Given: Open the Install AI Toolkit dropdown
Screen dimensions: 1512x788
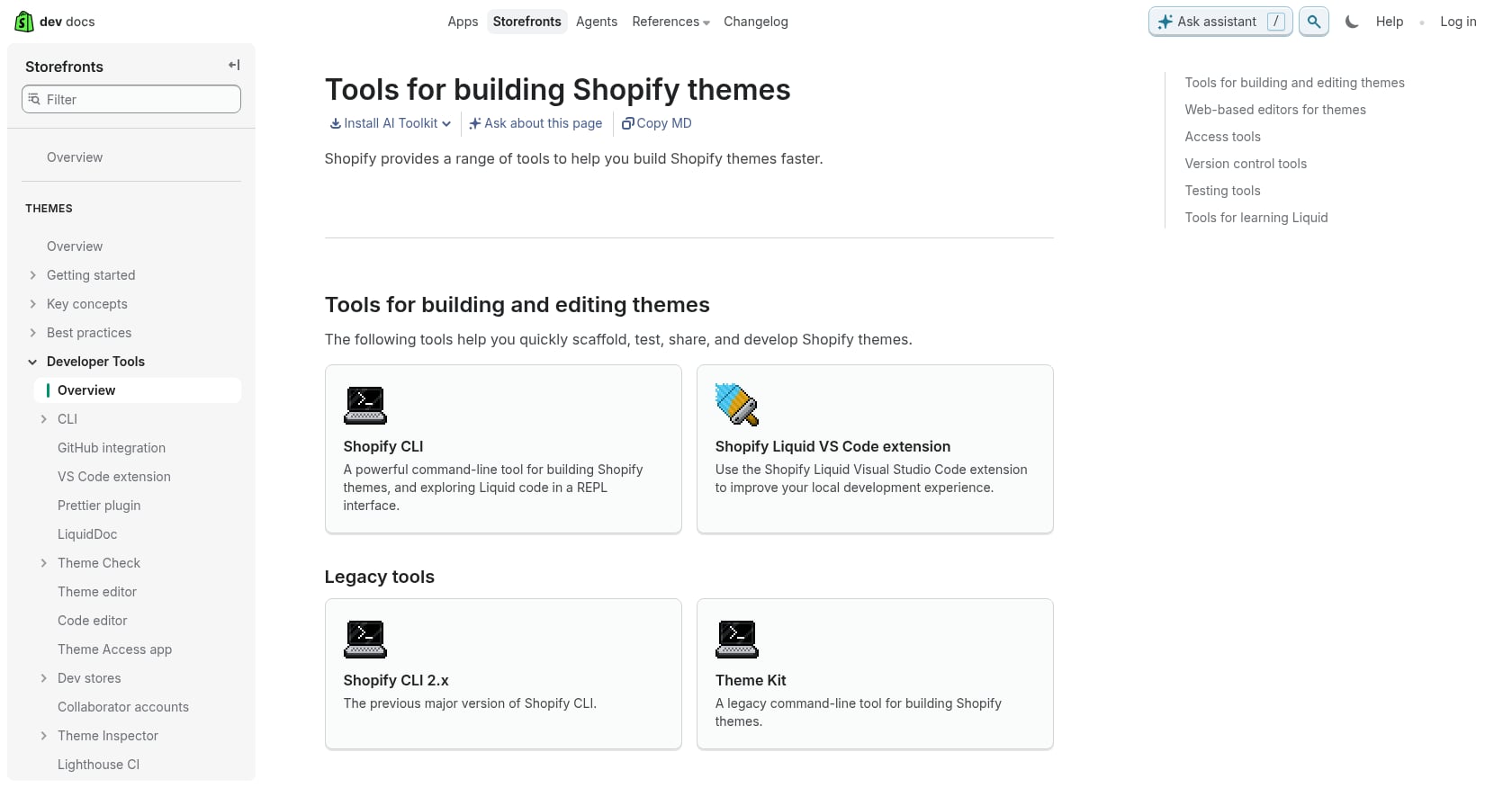Looking at the screenshot, I should tap(391, 123).
